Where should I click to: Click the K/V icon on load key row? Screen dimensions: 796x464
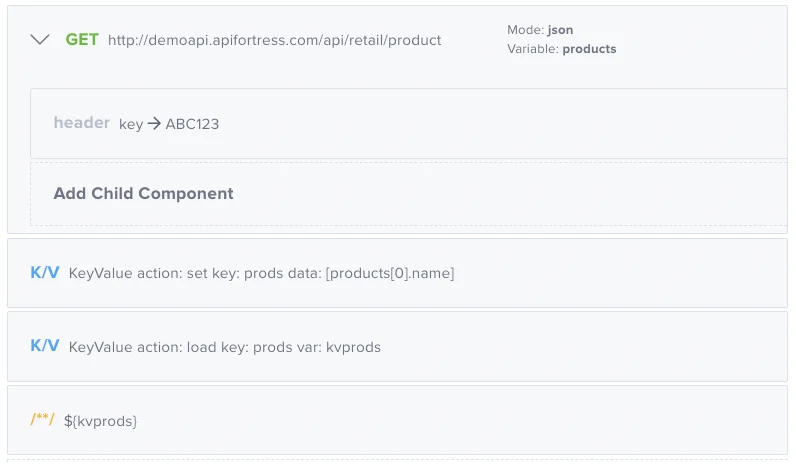click(45, 346)
